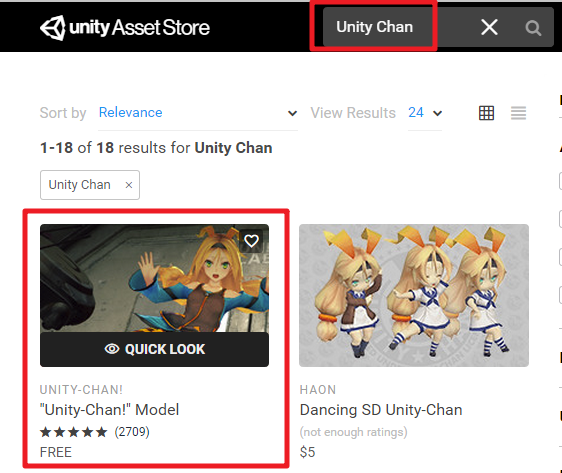Switch to list view layout
Viewport: 562px width, 473px height.
[x=518, y=113]
